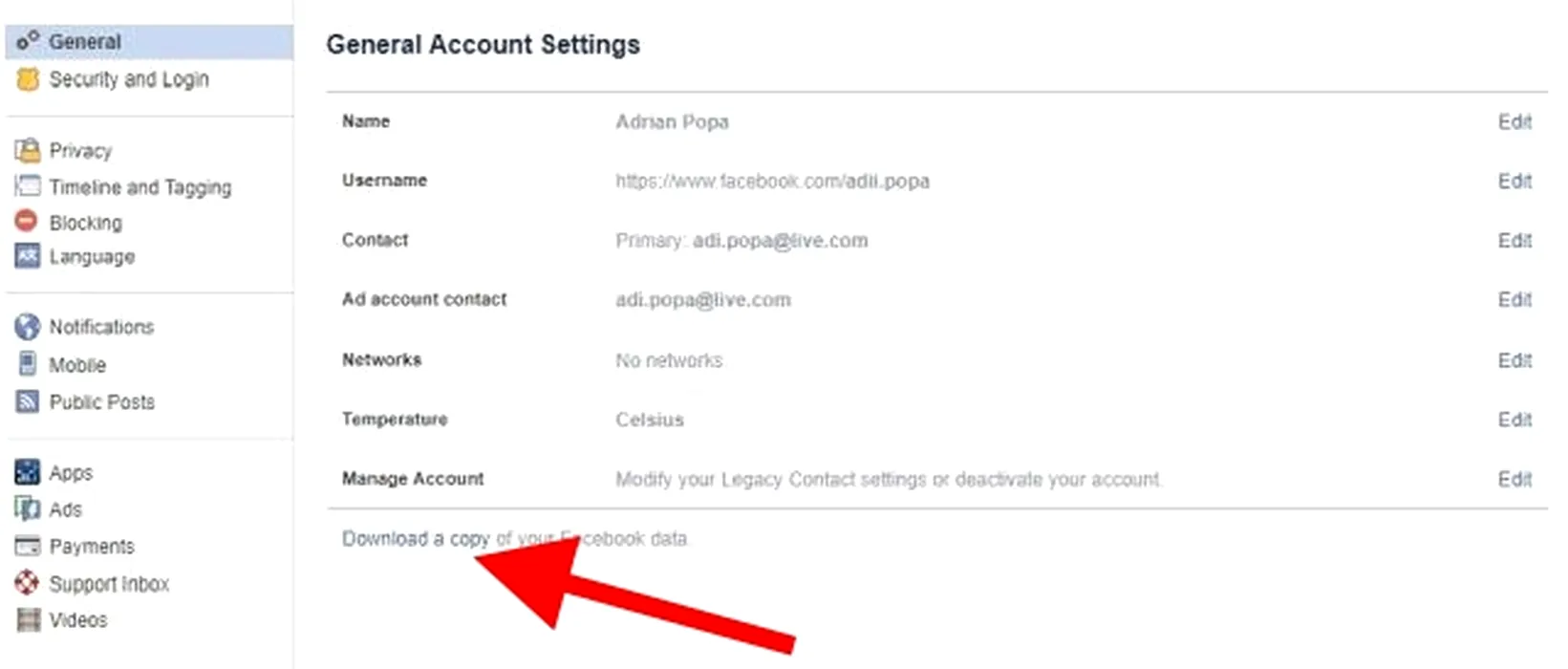The image size is (1568, 669).
Task: Open the Ads settings section
Action: tap(65, 509)
